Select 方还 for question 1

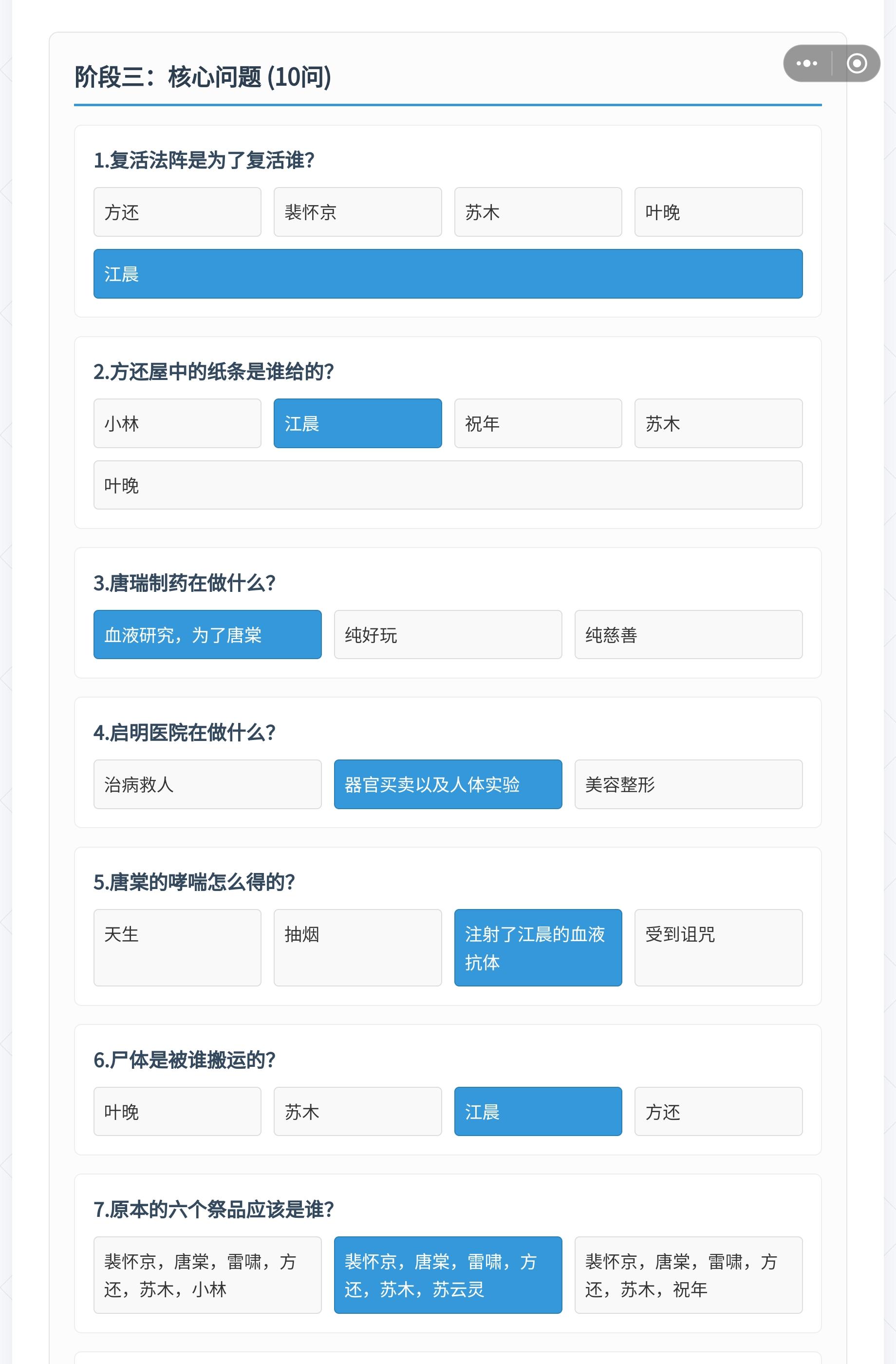pyautogui.click(x=177, y=212)
